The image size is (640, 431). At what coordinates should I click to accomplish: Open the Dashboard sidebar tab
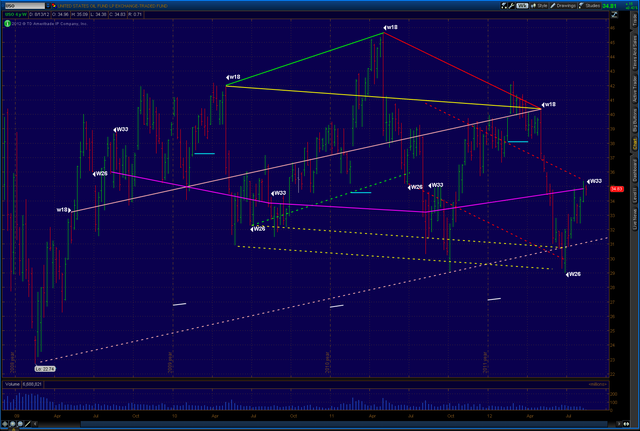tap(635, 171)
